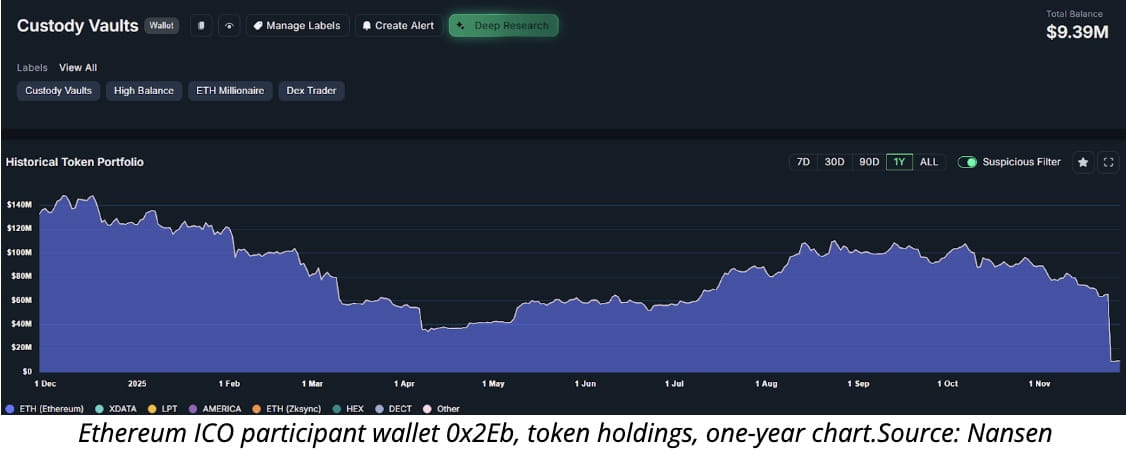Click the Dex Trader label chip
Viewport: 1126px width, 464px height.
[311, 90]
